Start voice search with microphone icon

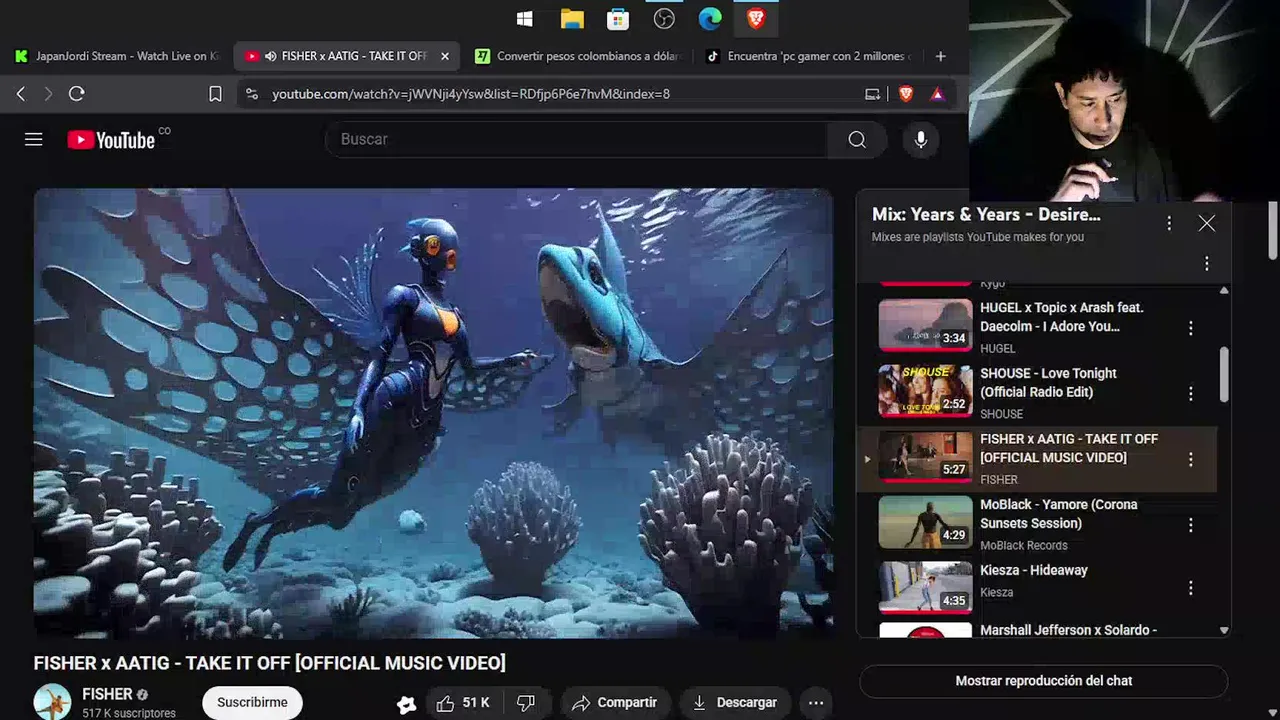click(921, 139)
